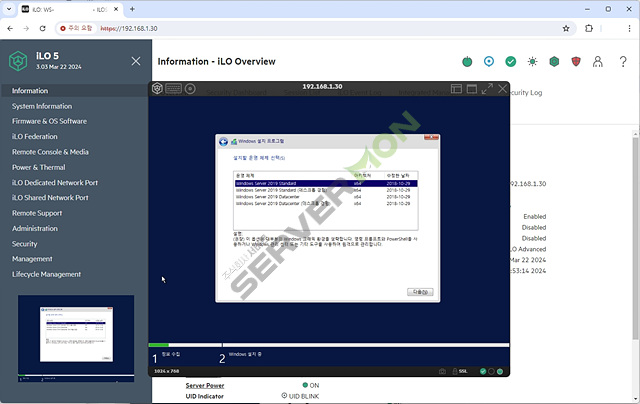Select Windows Server 2019 Standard desktop experience row
This screenshot has height=404, width=640.
(x=326, y=190)
